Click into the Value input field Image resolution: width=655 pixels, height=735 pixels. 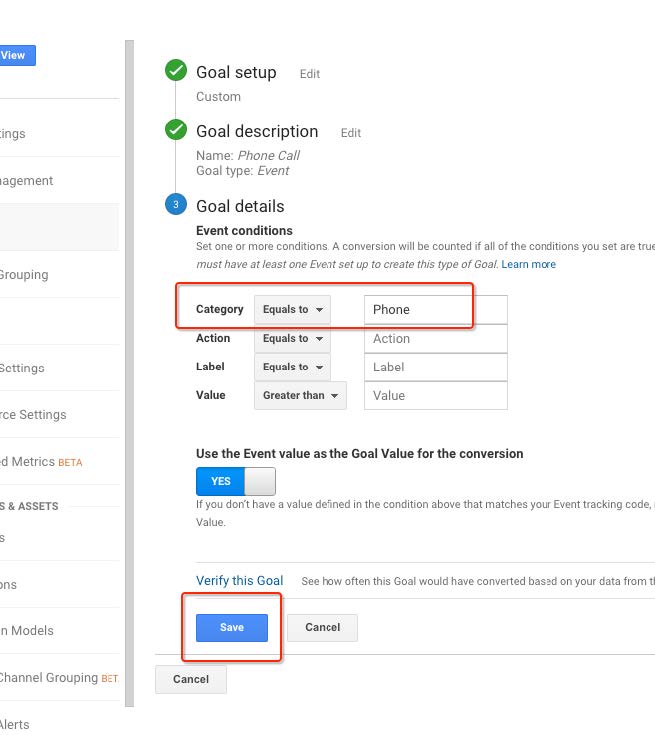[435, 396]
